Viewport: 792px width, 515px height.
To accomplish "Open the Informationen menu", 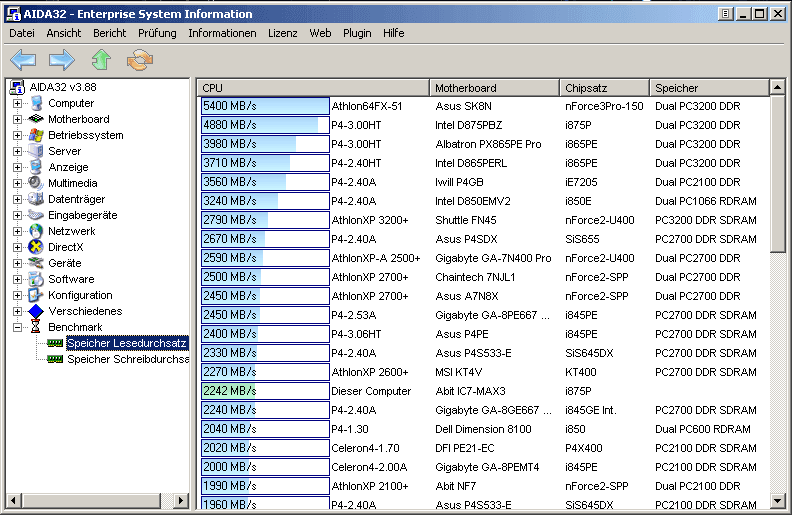I will 222,33.
